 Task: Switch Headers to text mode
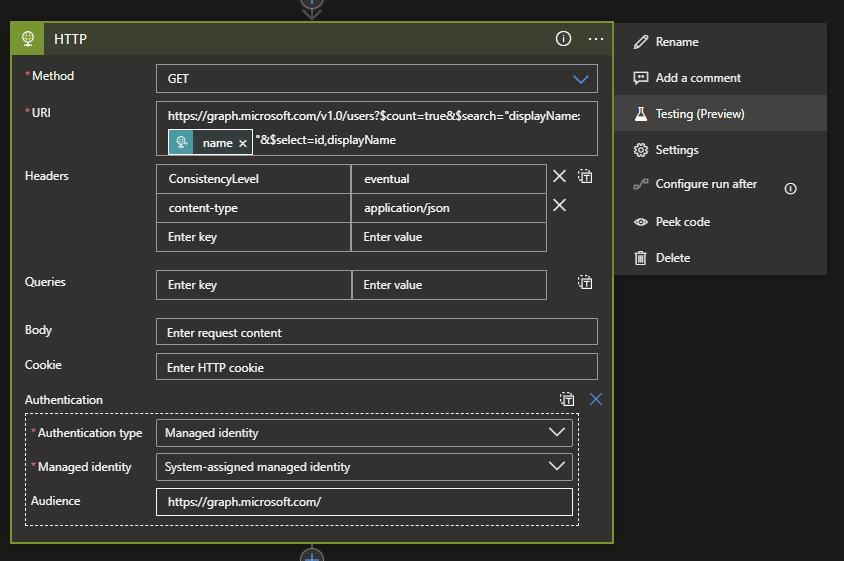pyautogui.click(x=585, y=176)
